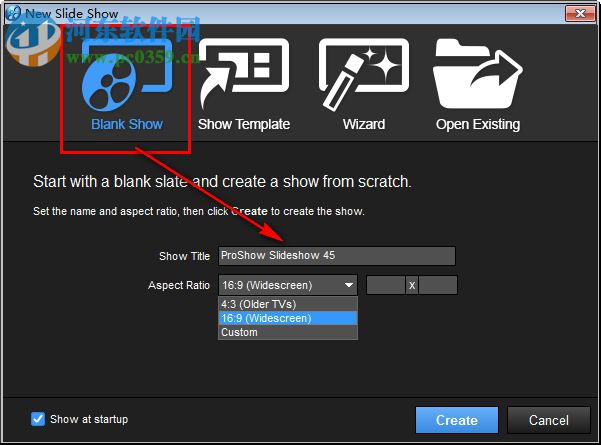This screenshot has width=601, height=445.
Task: Click the 'Start with a blank slate' heading
Action: [222, 182]
